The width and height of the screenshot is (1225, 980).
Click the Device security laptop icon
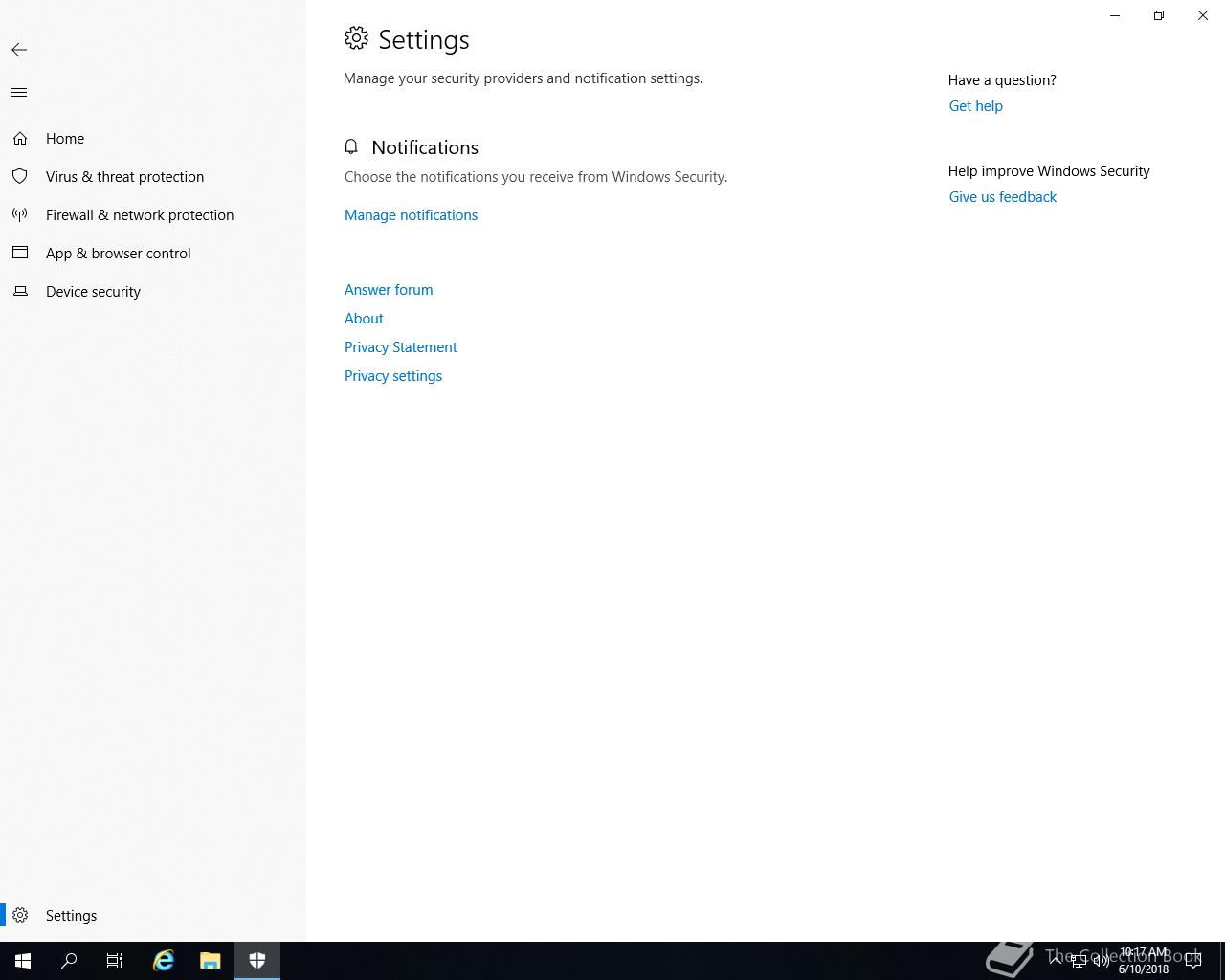pyautogui.click(x=20, y=292)
